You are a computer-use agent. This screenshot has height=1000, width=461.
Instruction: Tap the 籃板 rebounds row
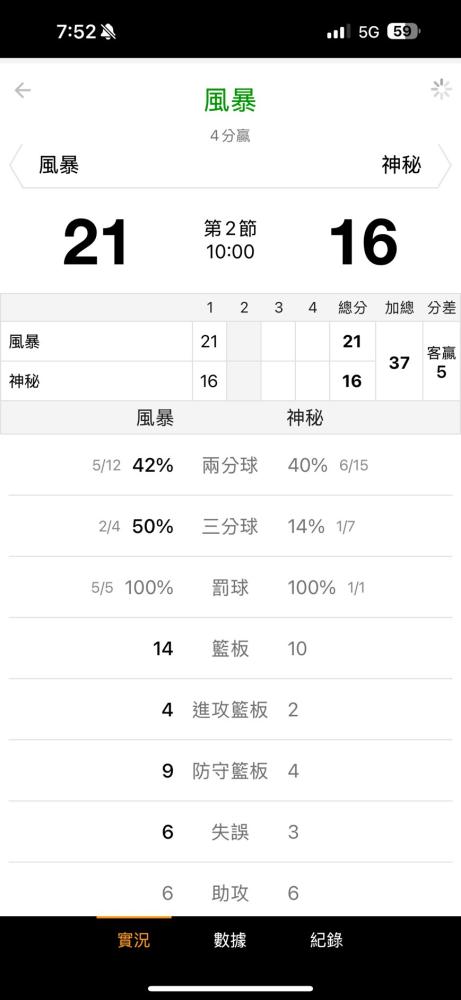[230, 649]
